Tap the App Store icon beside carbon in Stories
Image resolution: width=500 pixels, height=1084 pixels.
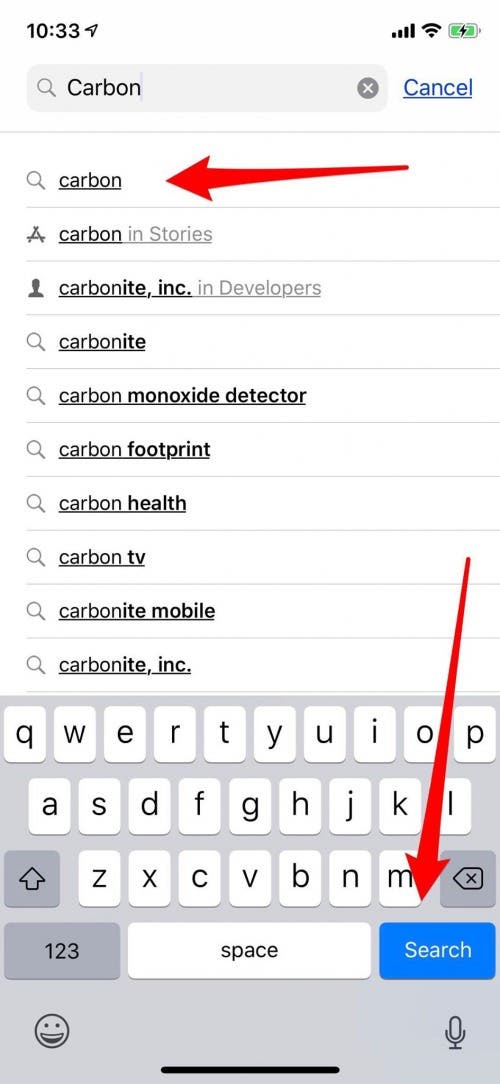click(35, 234)
